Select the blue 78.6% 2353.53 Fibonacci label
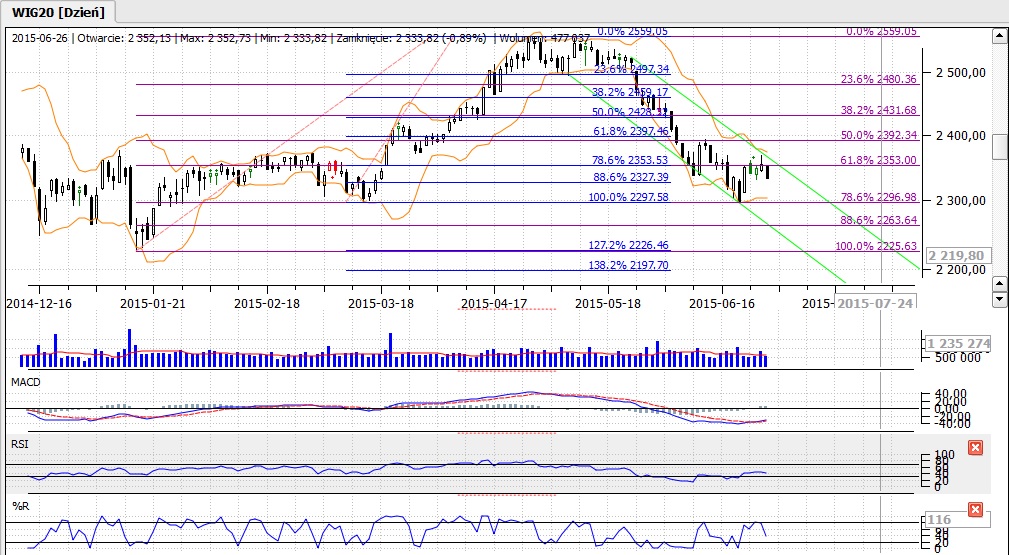Image resolution: width=1009 pixels, height=555 pixels. point(630,160)
